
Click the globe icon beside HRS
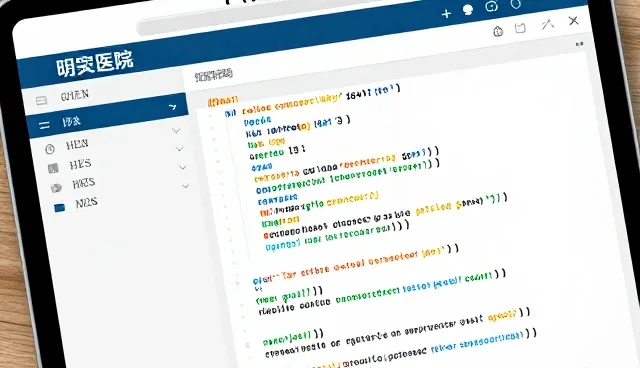56,188
